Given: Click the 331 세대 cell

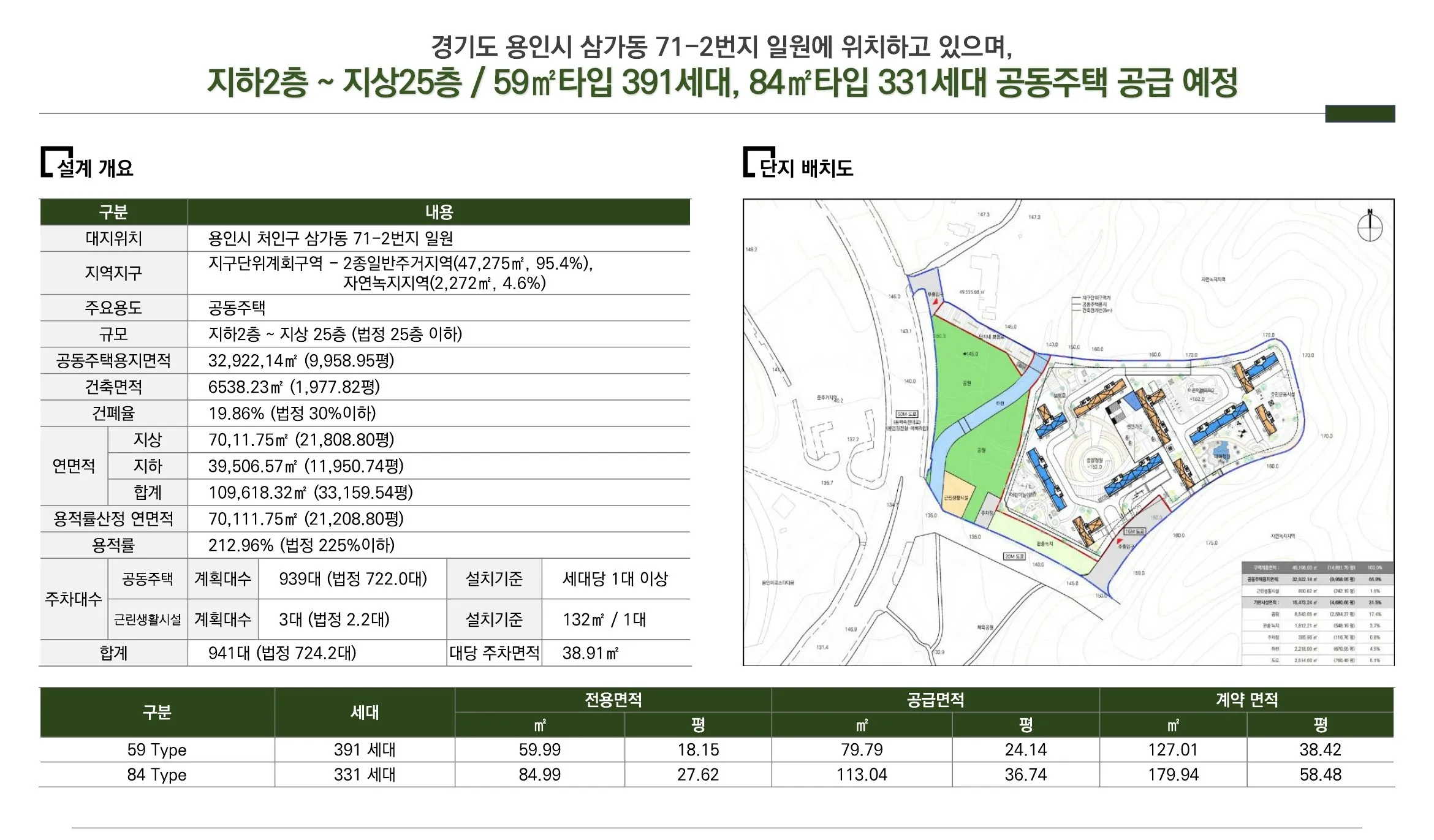Looking at the screenshot, I should [x=365, y=774].
